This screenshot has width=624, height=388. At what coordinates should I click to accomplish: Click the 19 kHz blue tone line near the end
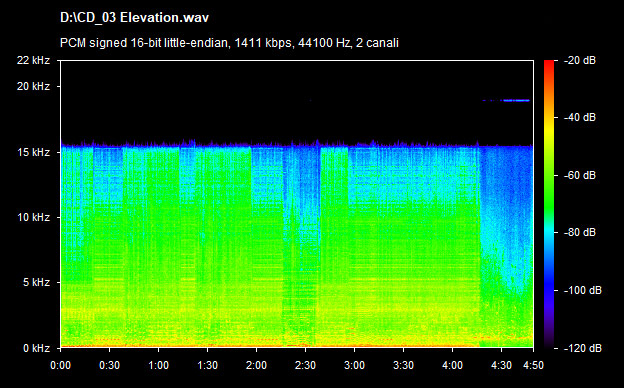(x=516, y=101)
